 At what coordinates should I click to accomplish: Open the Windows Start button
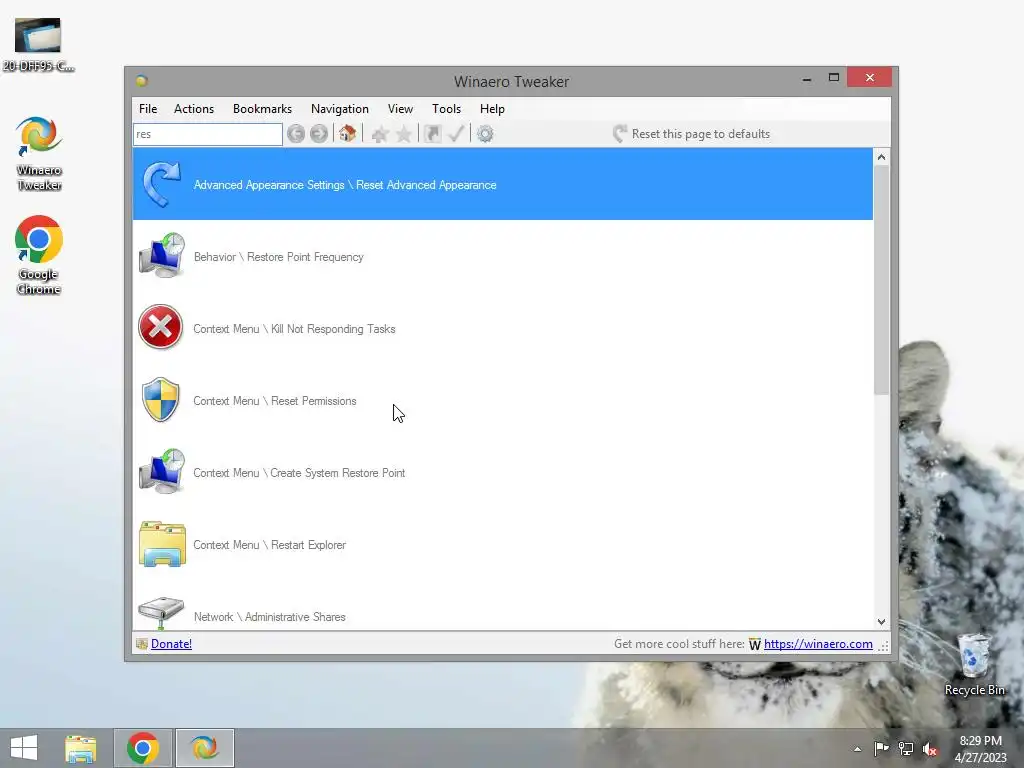tap(24, 748)
